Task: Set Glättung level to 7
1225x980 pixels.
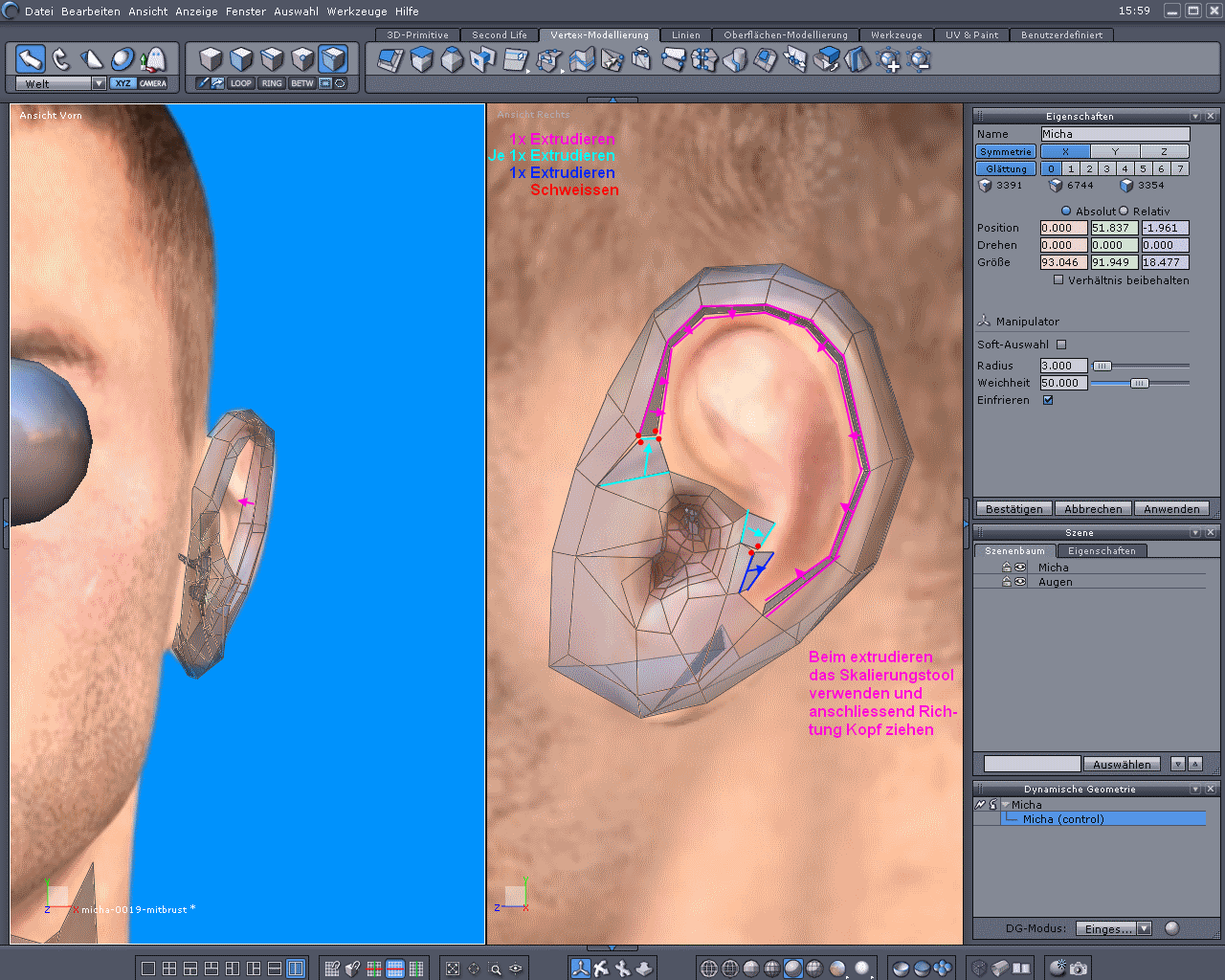Action: click(x=1180, y=168)
